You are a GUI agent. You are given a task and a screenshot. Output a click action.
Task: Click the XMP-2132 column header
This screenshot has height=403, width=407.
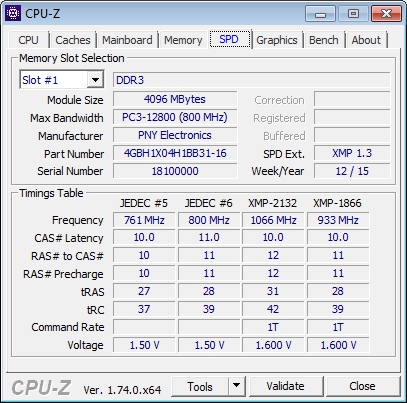pyautogui.click(x=273, y=203)
